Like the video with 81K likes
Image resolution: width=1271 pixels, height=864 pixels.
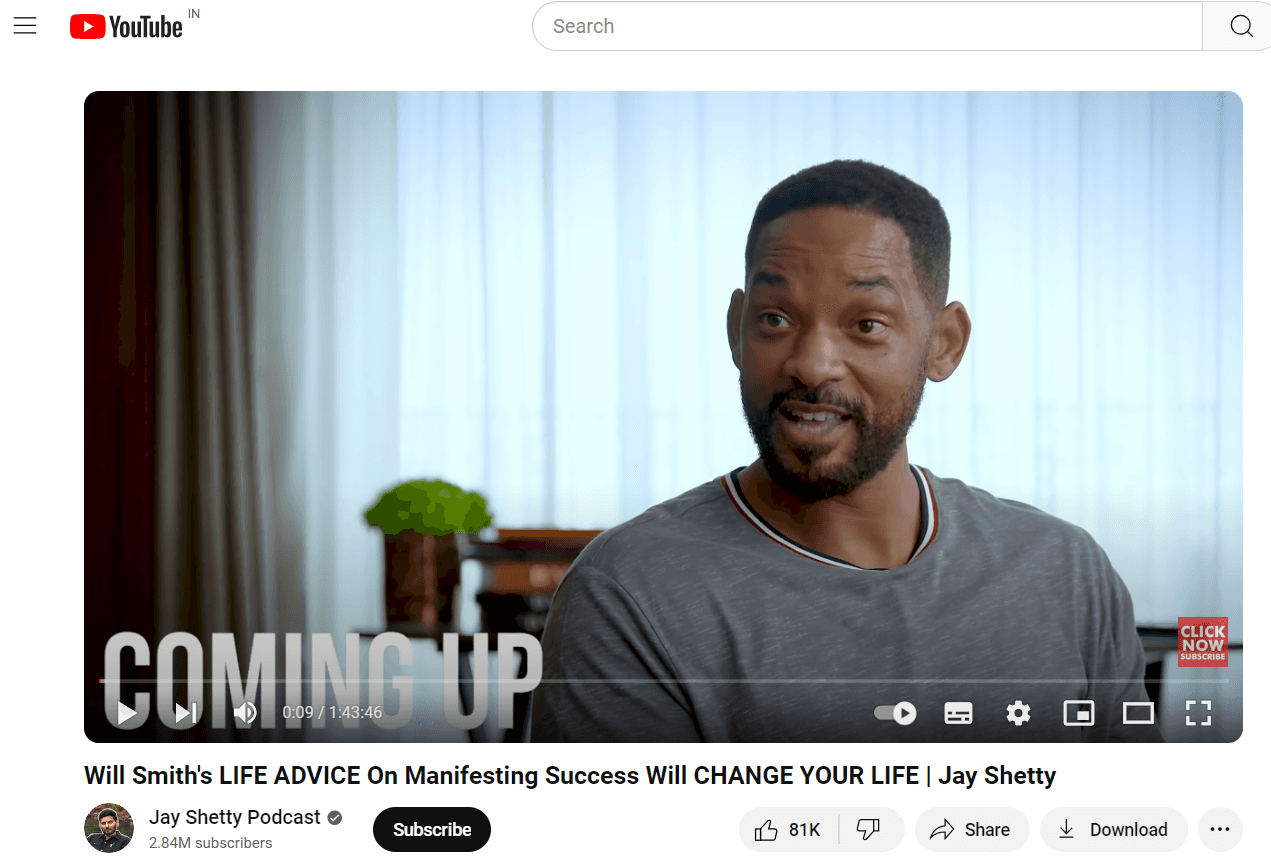tap(788, 830)
